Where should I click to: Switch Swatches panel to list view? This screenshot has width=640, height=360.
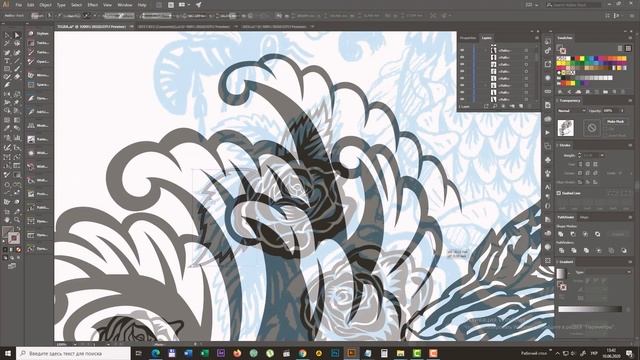coord(620,48)
